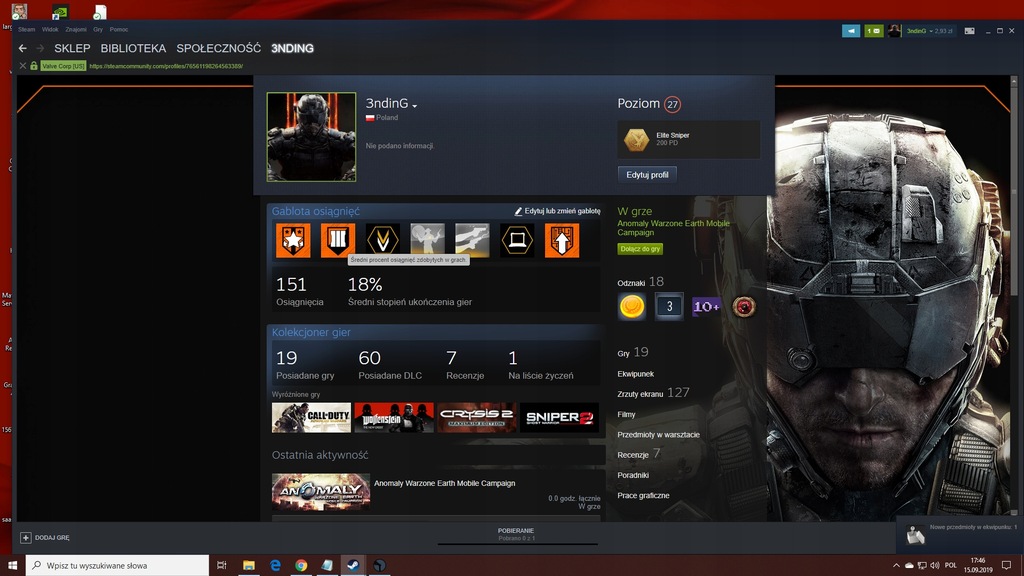Open the Pomoc menu
1024x576 pixels.
[119, 29]
